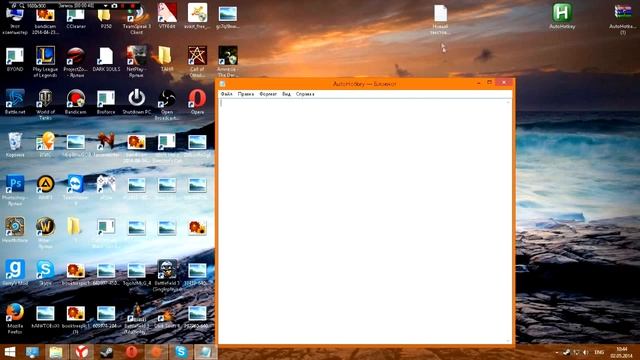Open the Вид menu in Notepad
This screenshot has height=360, width=640.
287,94
